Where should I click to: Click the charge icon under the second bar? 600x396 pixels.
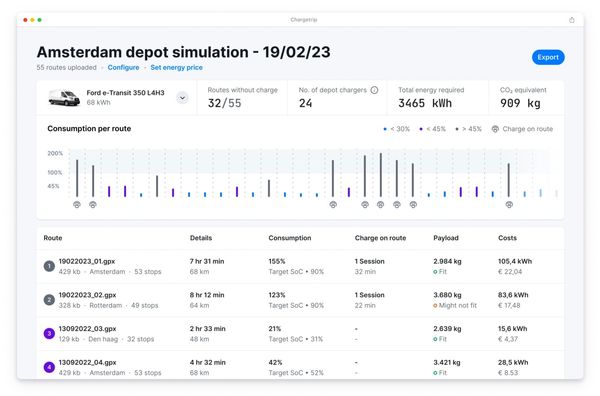[93, 205]
